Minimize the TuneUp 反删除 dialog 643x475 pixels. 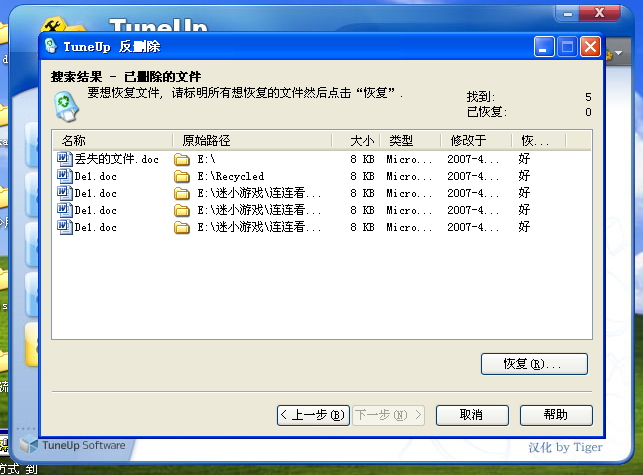coord(544,46)
